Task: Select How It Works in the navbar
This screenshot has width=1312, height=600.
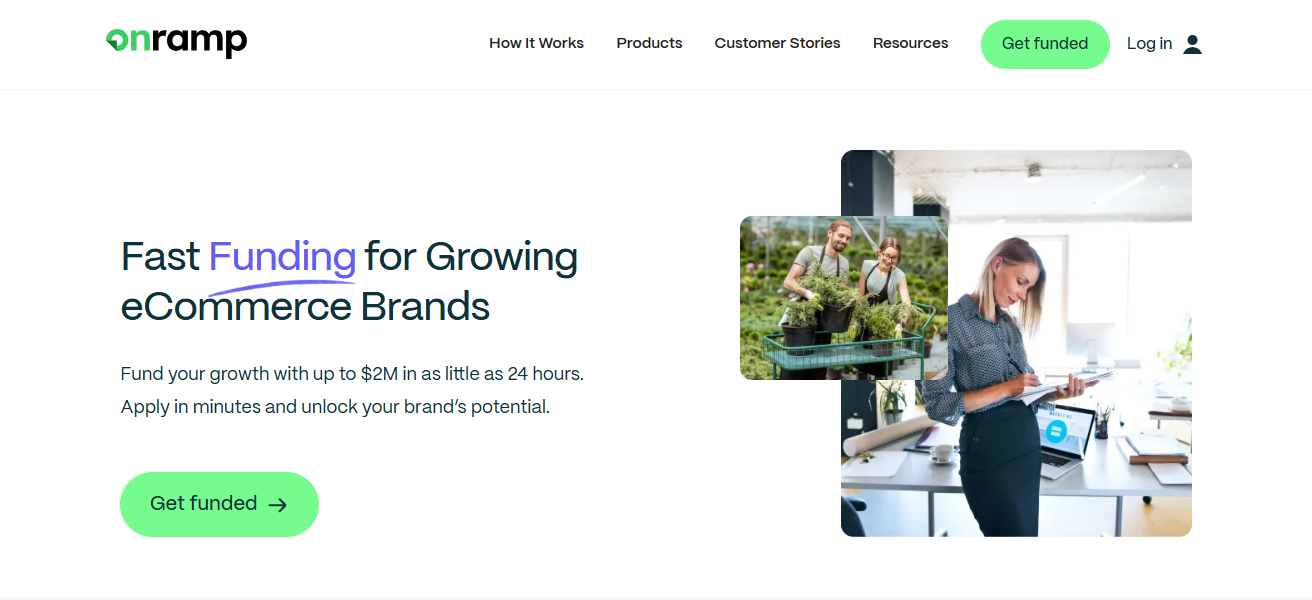Action: click(x=536, y=43)
